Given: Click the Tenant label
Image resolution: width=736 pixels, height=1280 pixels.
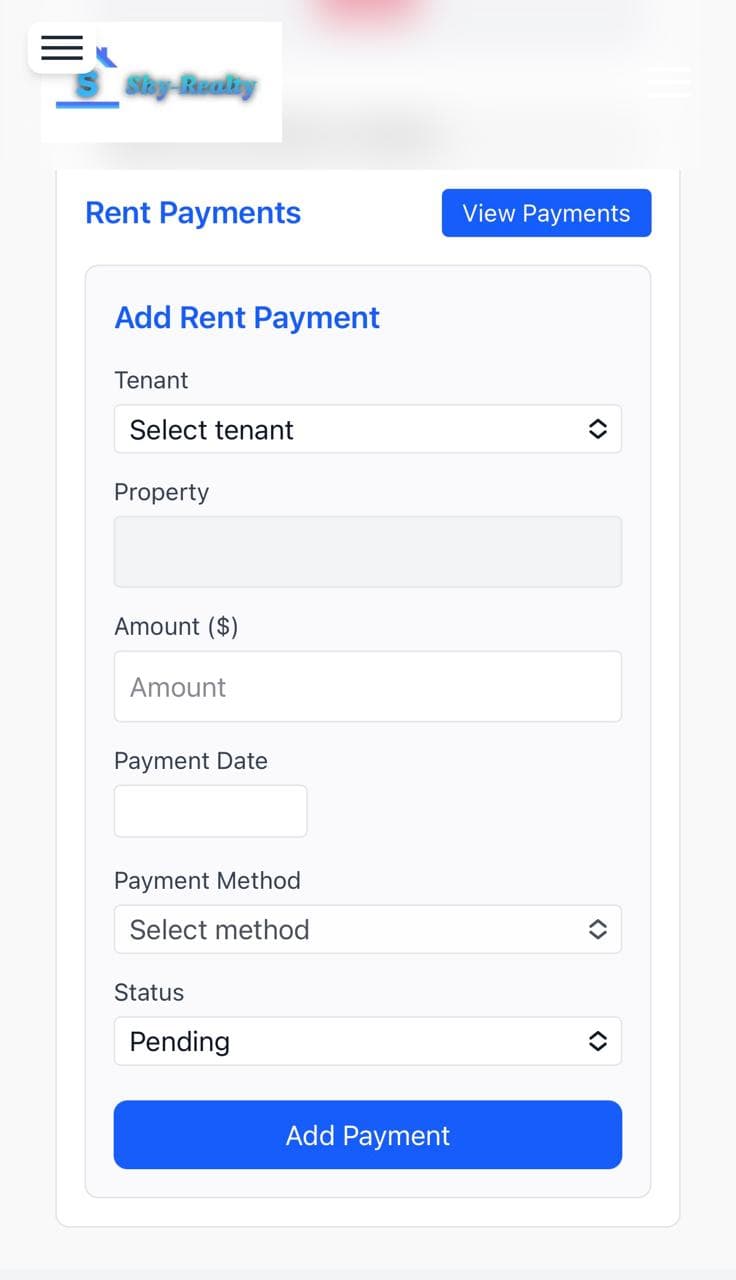Looking at the screenshot, I should click(x=151, y=380).
